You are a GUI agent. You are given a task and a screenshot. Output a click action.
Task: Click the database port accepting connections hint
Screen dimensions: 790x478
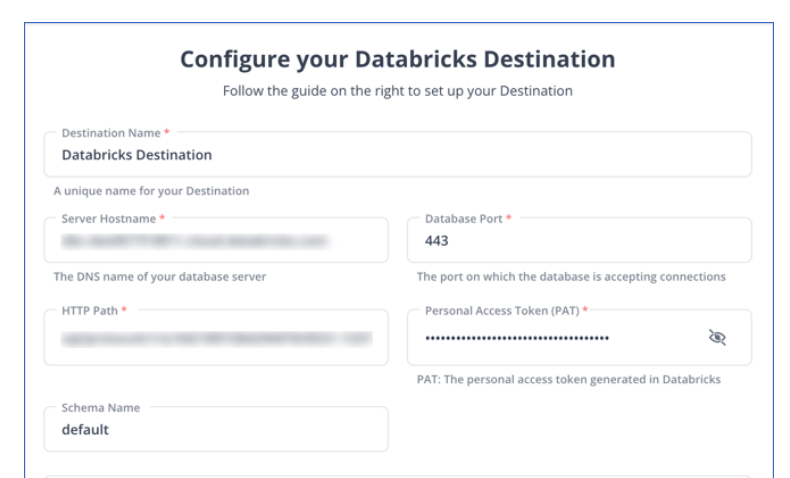(571, 277)
